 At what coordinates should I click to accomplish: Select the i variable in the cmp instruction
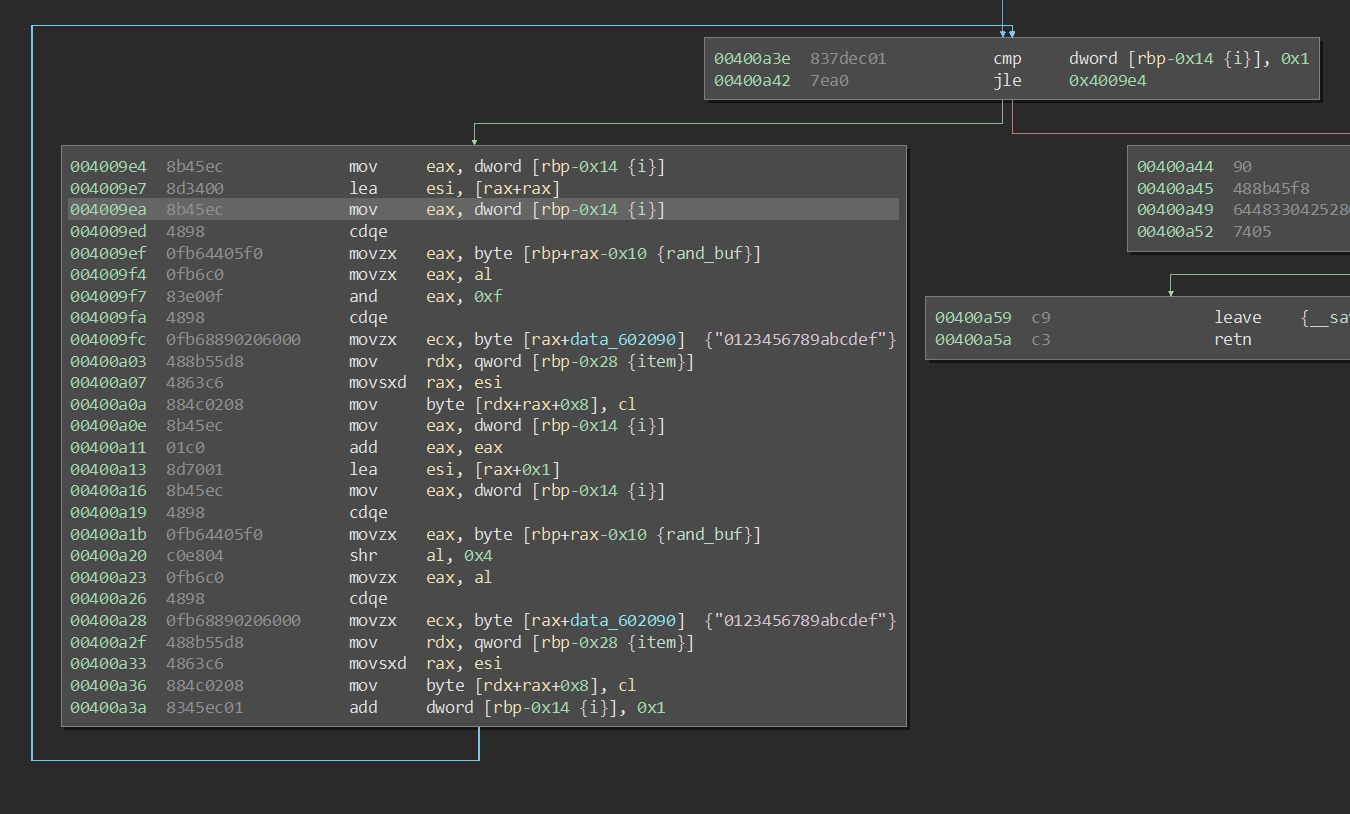[x=1240, y=58]
